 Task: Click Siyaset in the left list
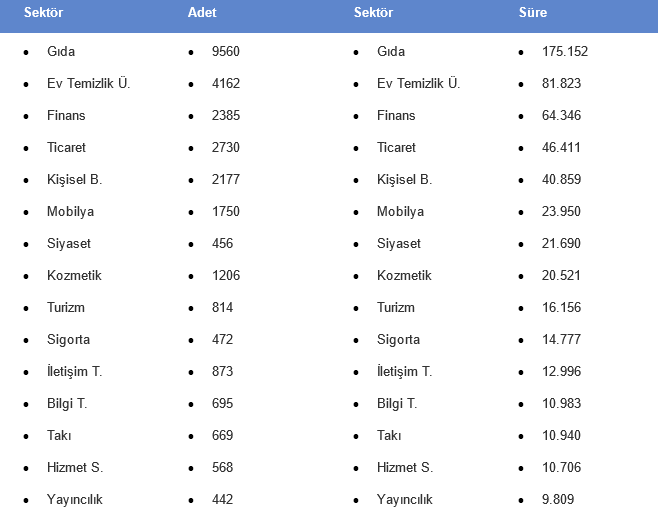coord(69,244)
